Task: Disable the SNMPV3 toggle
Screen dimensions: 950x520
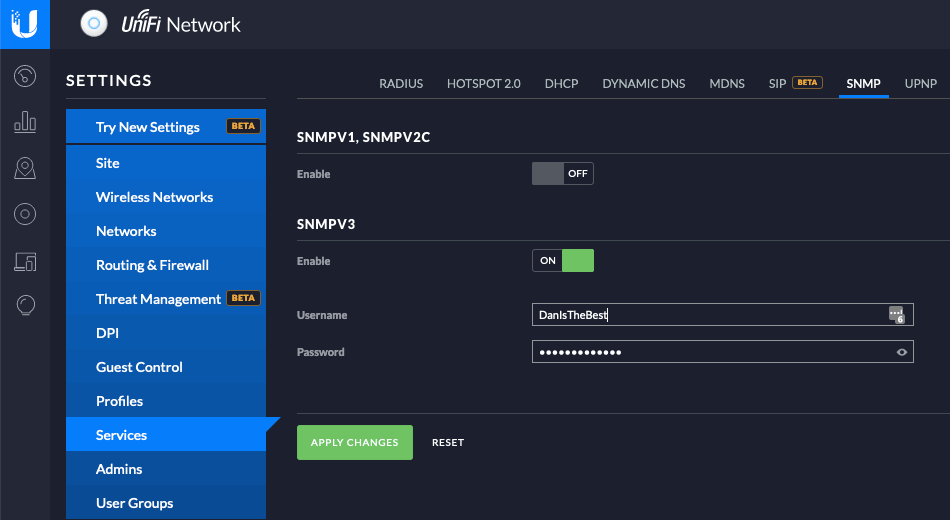Action: coord(562,261)
